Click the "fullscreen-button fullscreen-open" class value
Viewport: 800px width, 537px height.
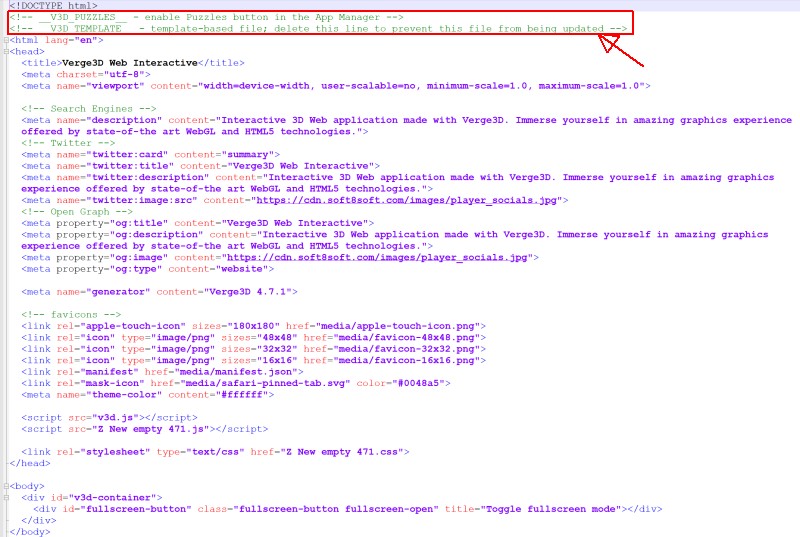point(336,509)
